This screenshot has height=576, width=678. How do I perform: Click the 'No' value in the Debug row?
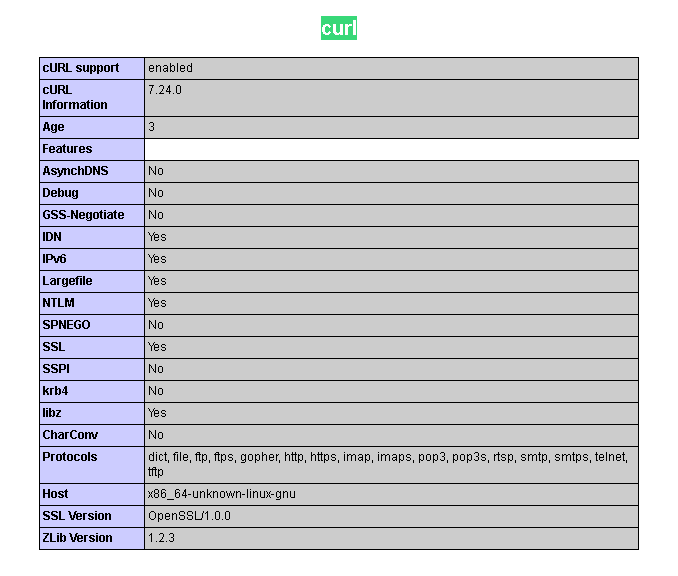(156, 193)
